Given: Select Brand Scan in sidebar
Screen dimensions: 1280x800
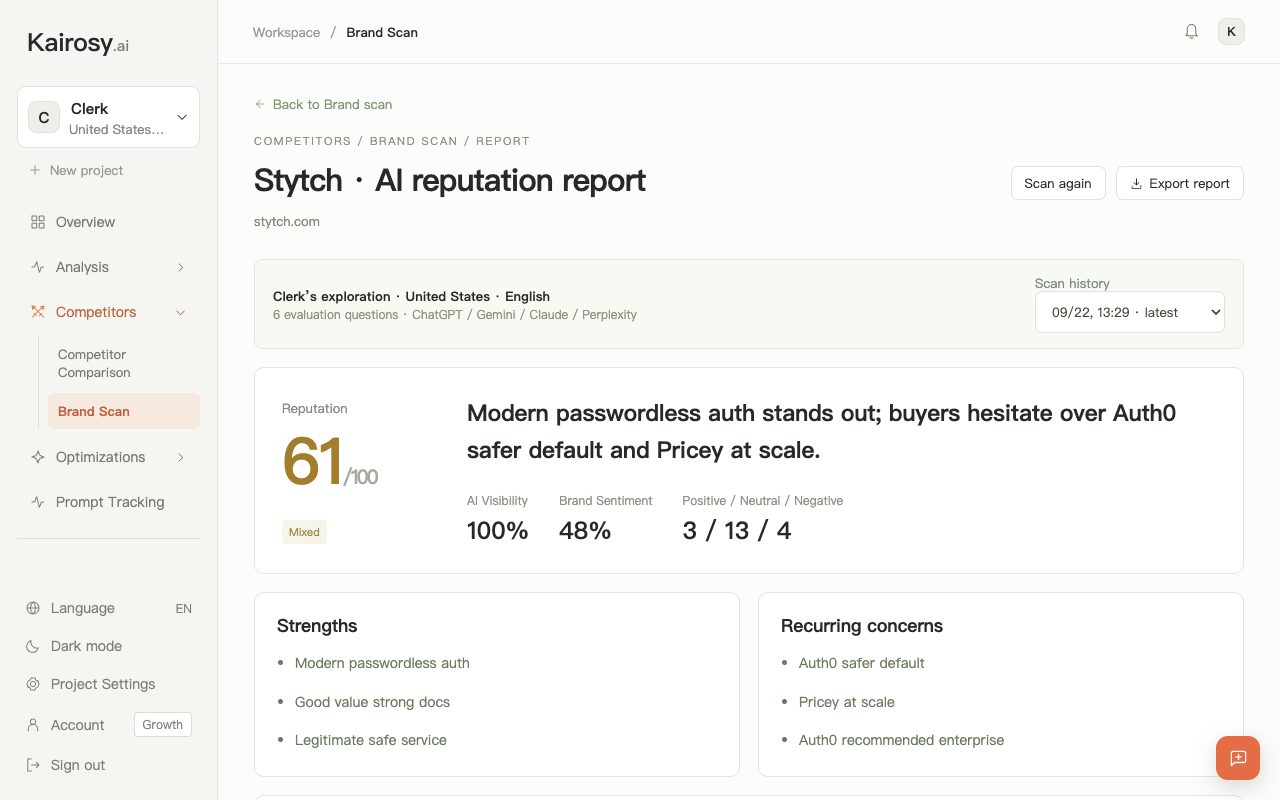Looking at the screenshot, I should pyautogui.click(x=124, y=411).
